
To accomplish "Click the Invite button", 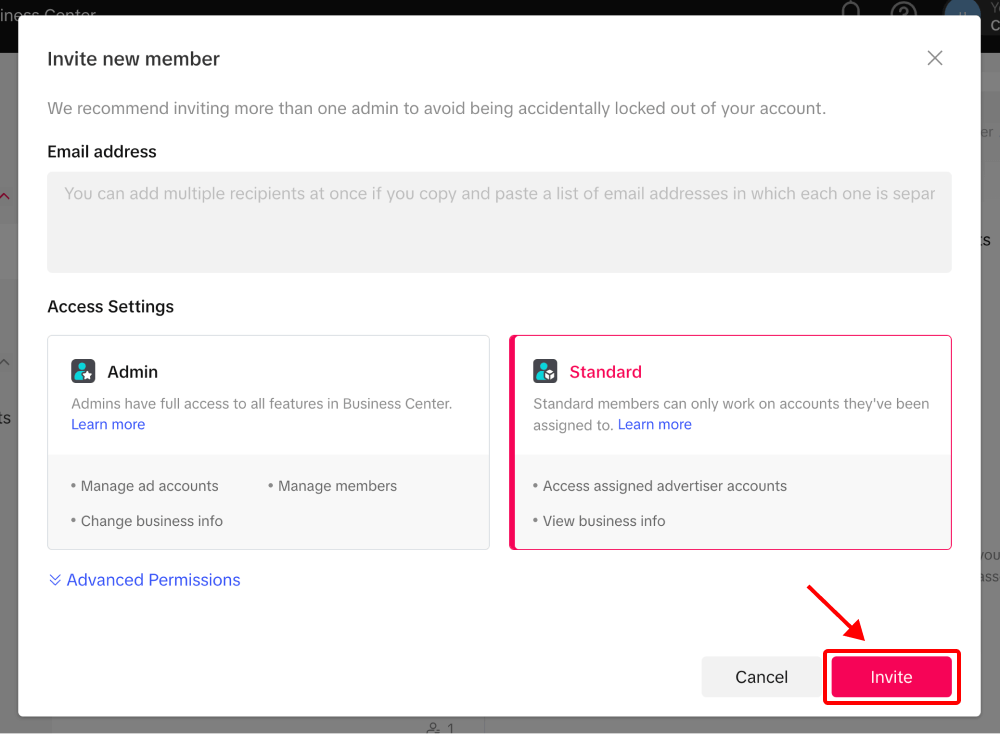I will 891,677.
